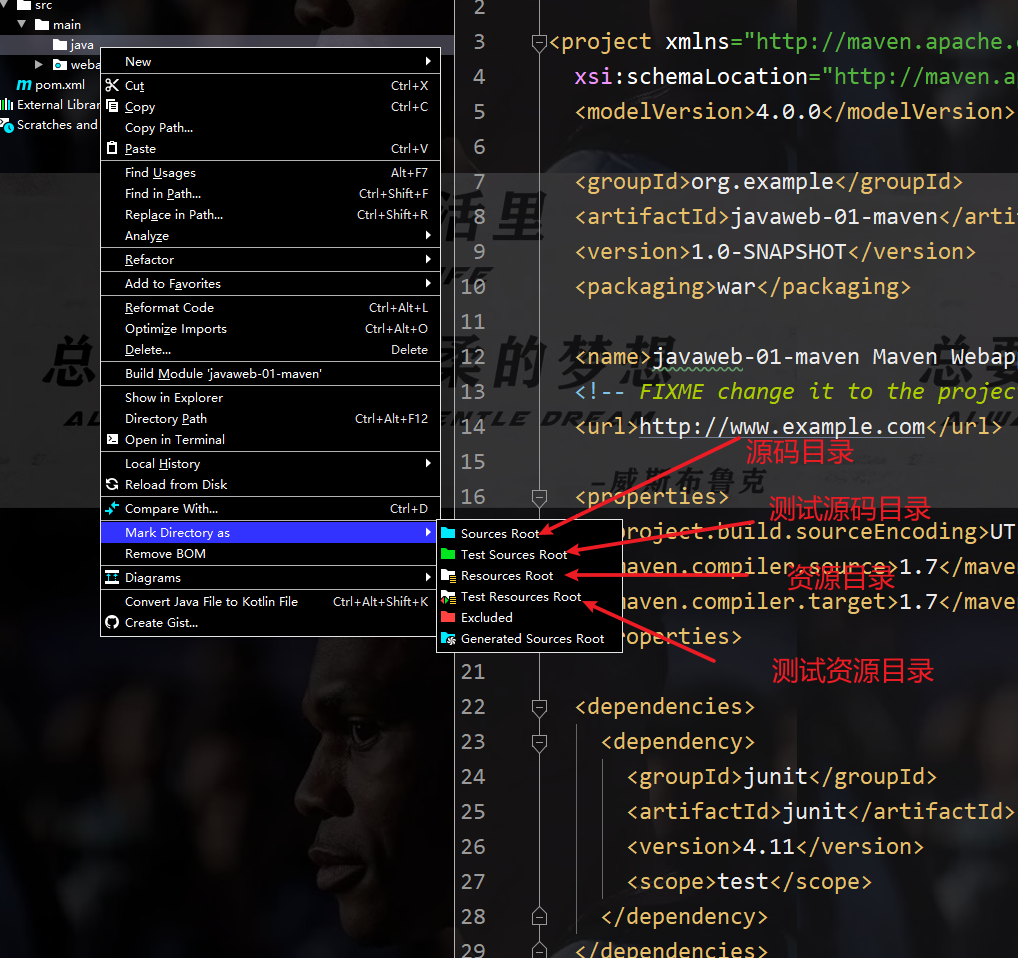Mark directory as Generated Sources Root
The image size is (1018, 958).
coord(530,638)
